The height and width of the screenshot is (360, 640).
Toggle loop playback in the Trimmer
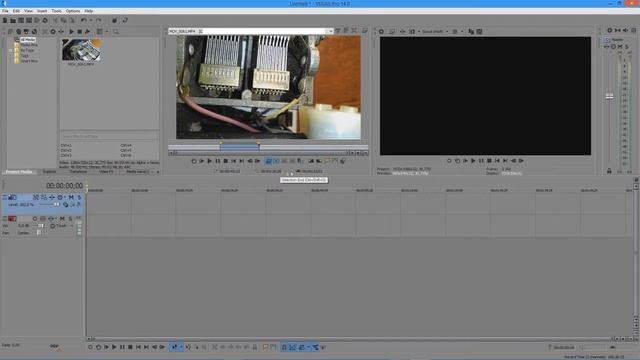click(x=194, y=161)
